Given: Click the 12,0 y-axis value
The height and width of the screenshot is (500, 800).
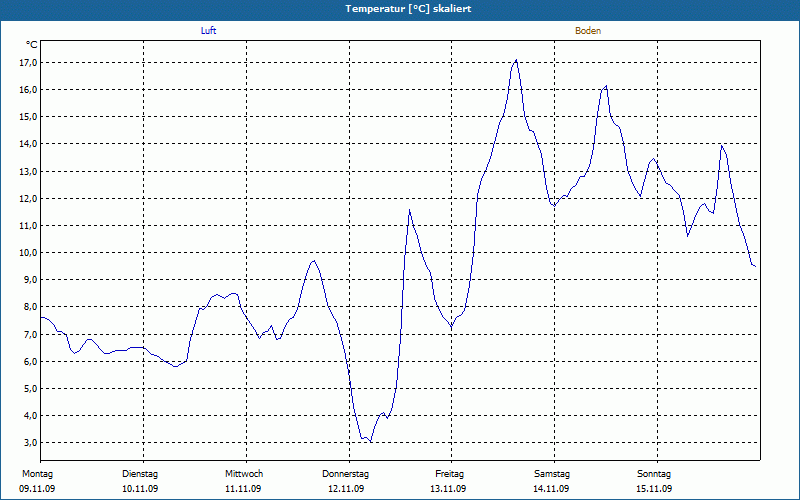Looking at the screenshot, I should [x=28, y=198].
